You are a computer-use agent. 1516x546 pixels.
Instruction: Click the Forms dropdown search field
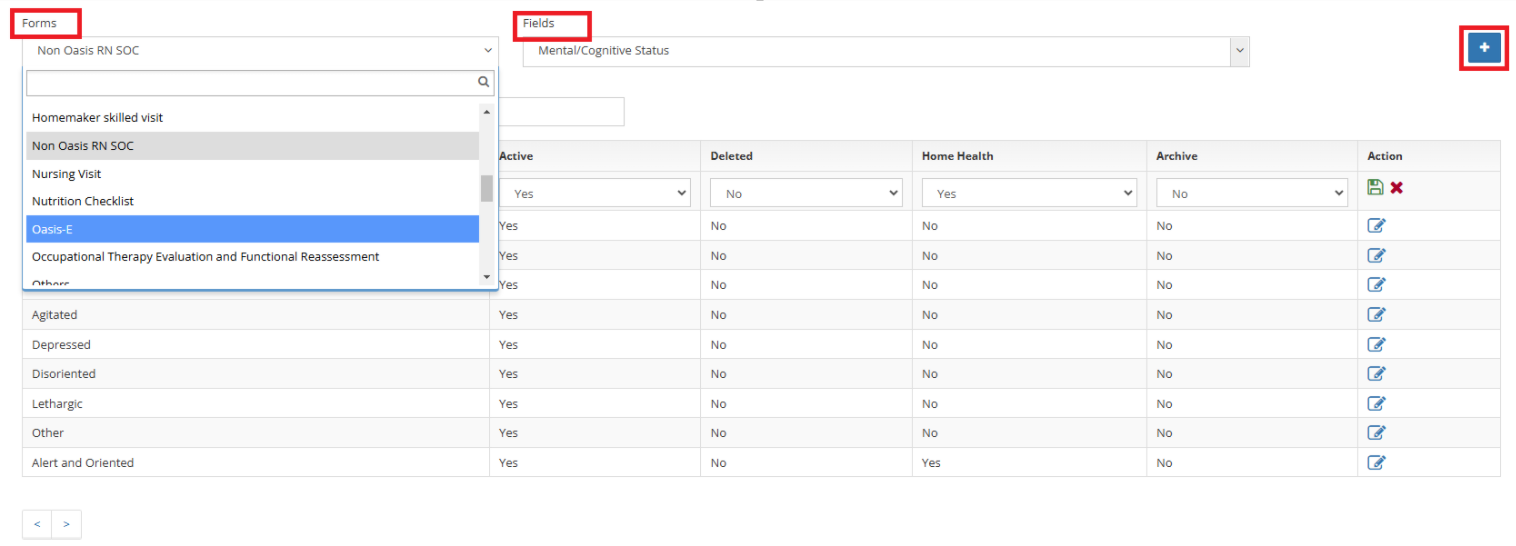(x=260, y=83)
